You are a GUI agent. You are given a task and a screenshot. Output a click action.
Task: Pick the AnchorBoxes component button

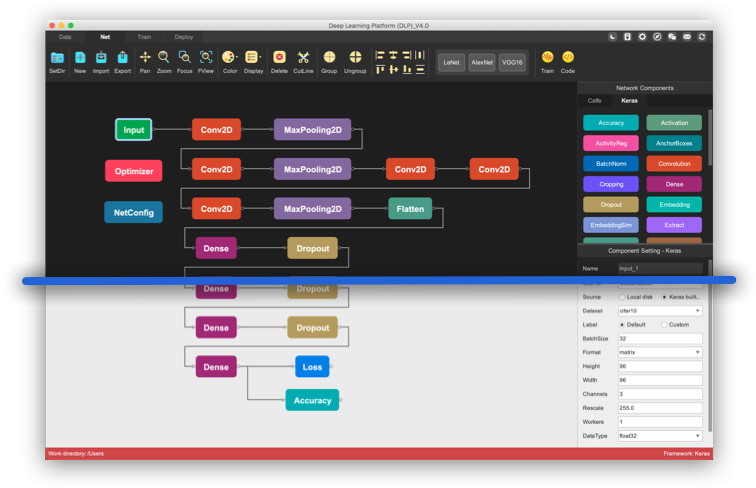pos(674,143)
